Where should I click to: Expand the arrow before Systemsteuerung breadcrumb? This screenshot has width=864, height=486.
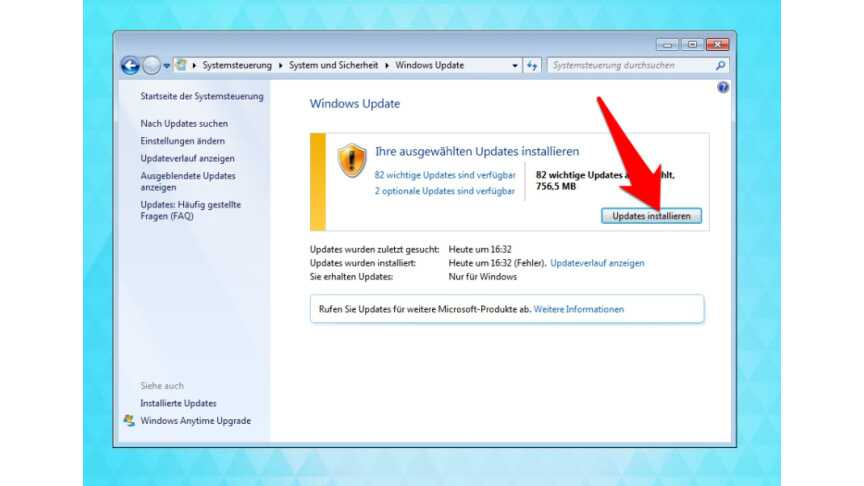tap(194, 66)
